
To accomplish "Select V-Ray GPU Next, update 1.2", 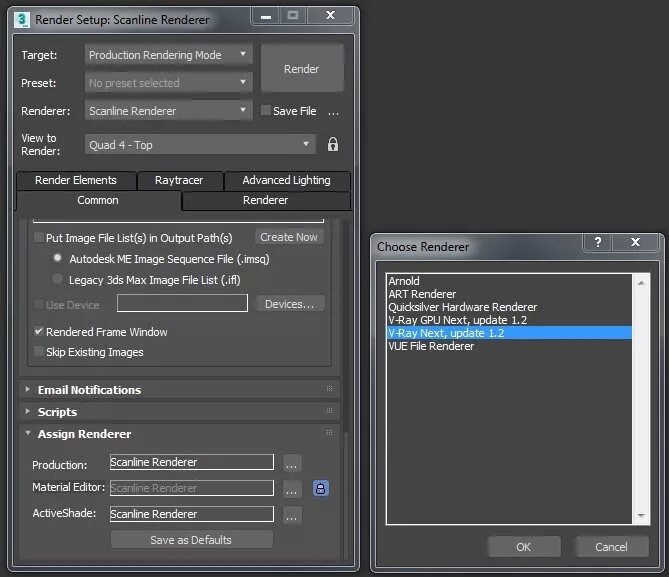I will [x=509, y=320].
